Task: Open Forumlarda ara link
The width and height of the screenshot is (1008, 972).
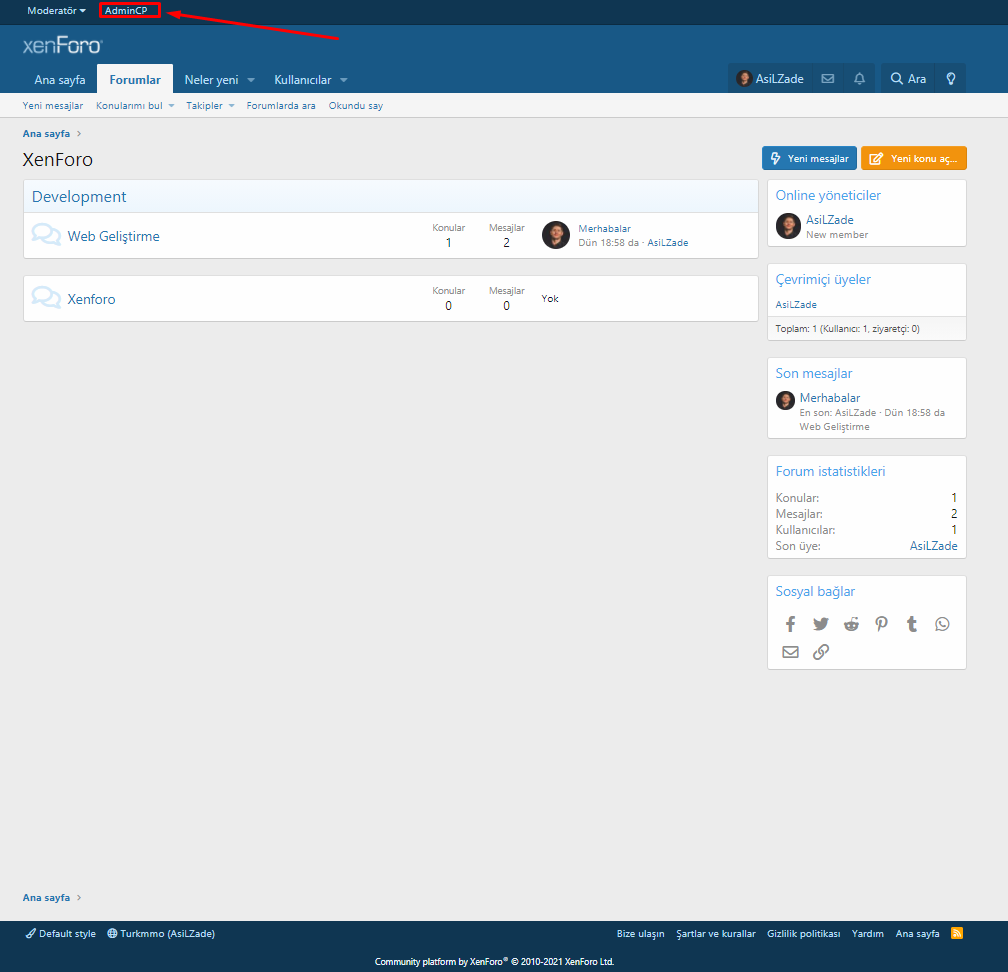Action: pyautogui.click(x=281, y=105)
